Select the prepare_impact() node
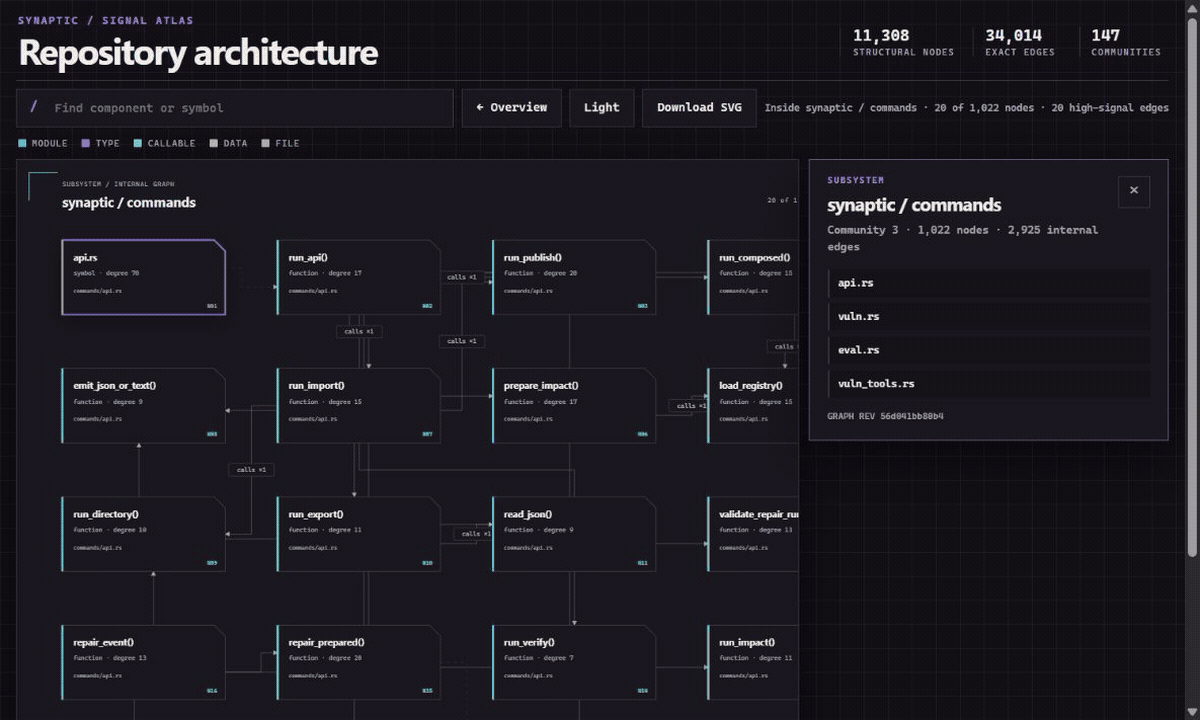Screen dimensions: 1200x720 click(x=574, y=405)
